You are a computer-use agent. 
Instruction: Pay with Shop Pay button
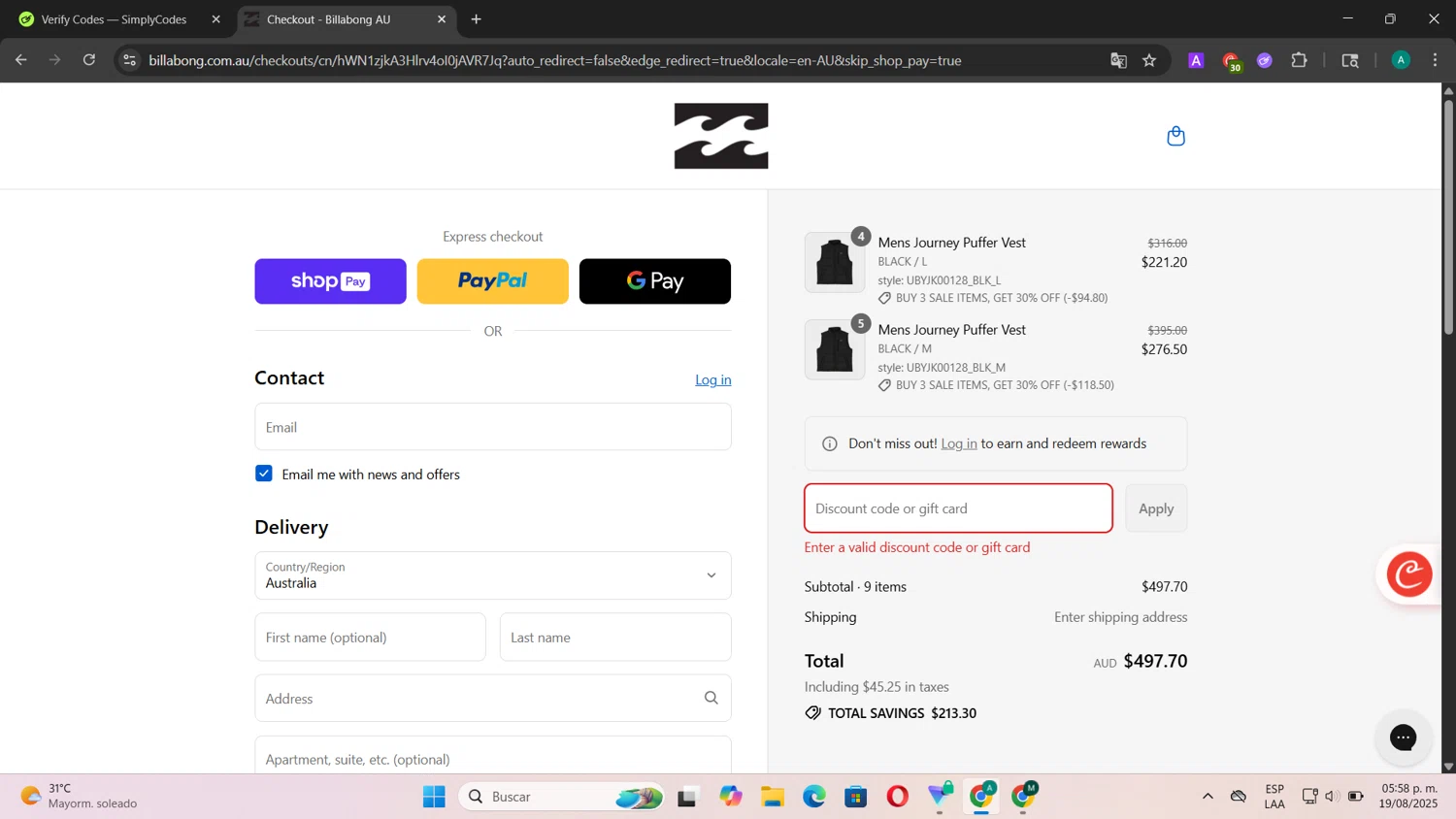click(x=330, y=281)
